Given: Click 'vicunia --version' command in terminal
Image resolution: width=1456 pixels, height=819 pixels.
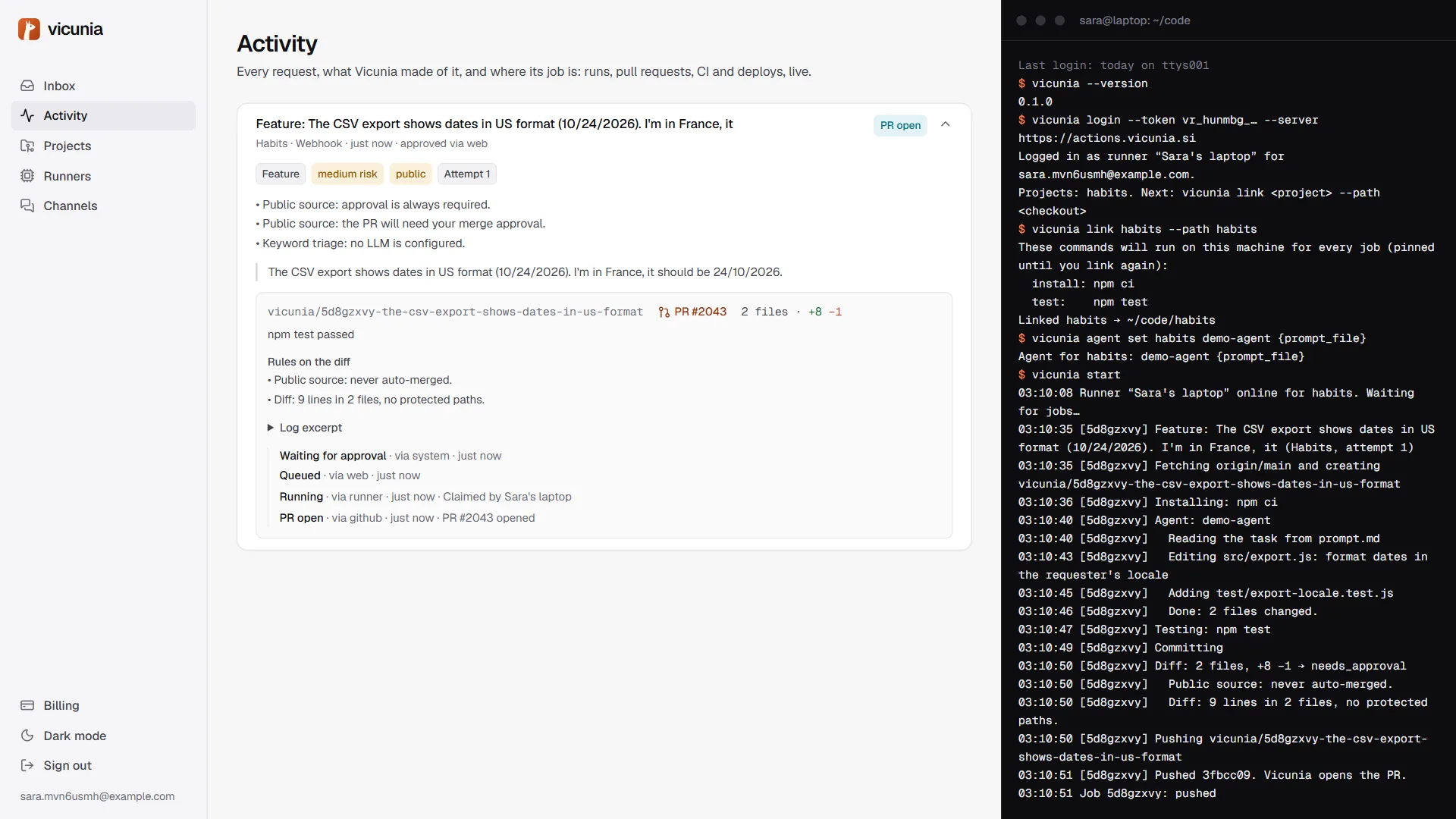Looking at the screenshot, I should pos(1090,83).
